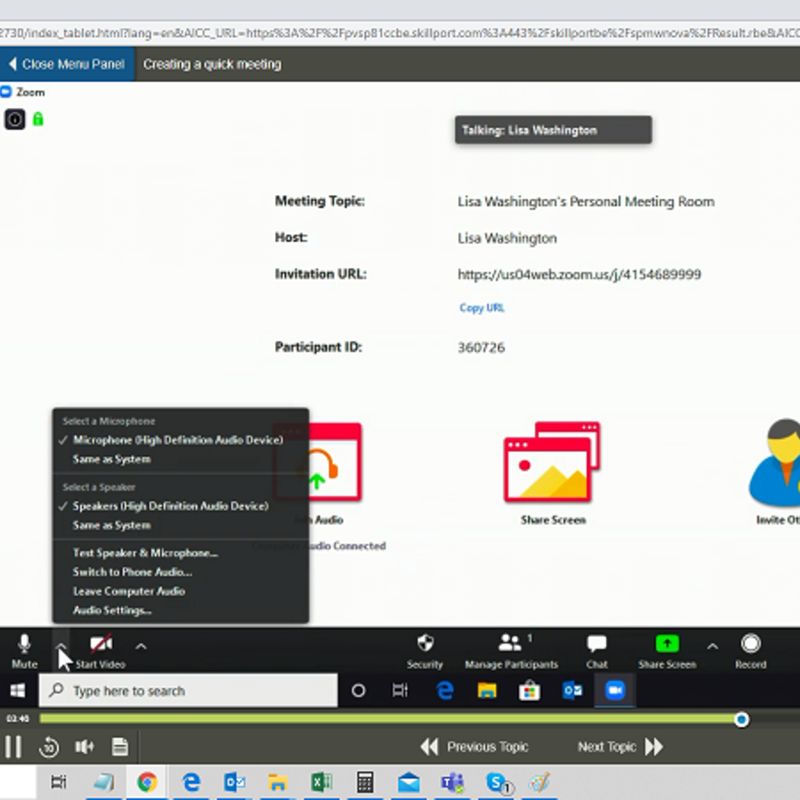Collapse the audio options arrow beside Mute
The width and height of the screenshot is (800, 800).
click(x=61, y=646)
